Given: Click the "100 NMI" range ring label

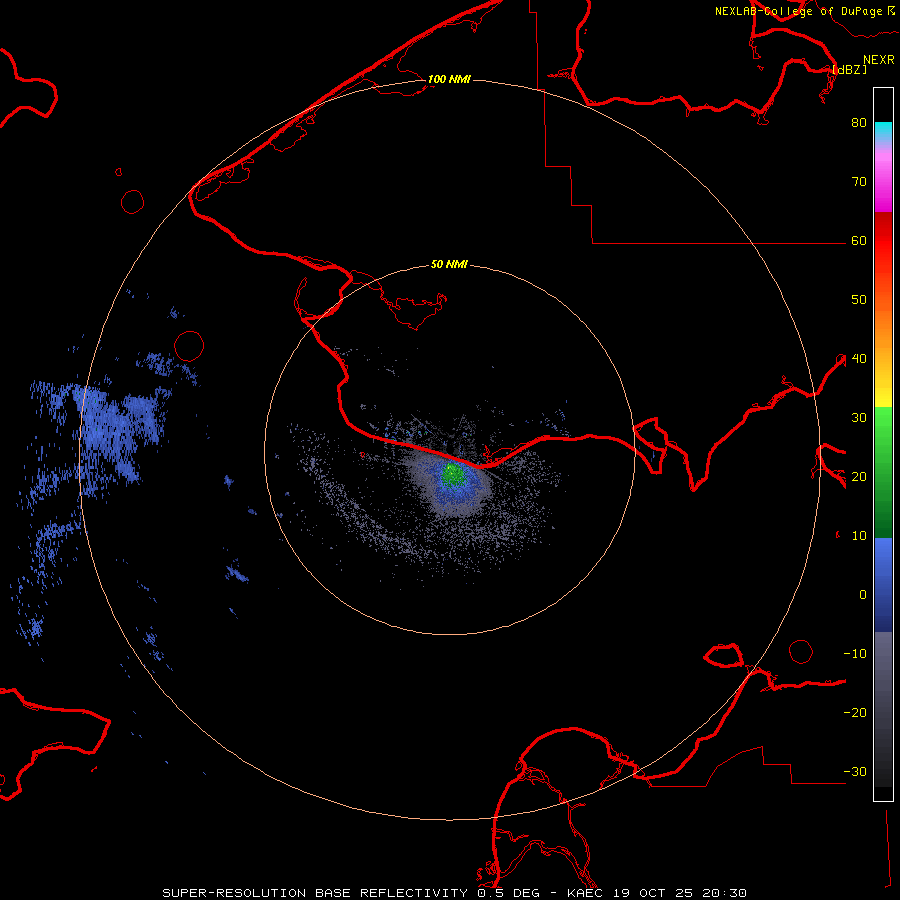Looking at the screenshot, I should 449,79.
